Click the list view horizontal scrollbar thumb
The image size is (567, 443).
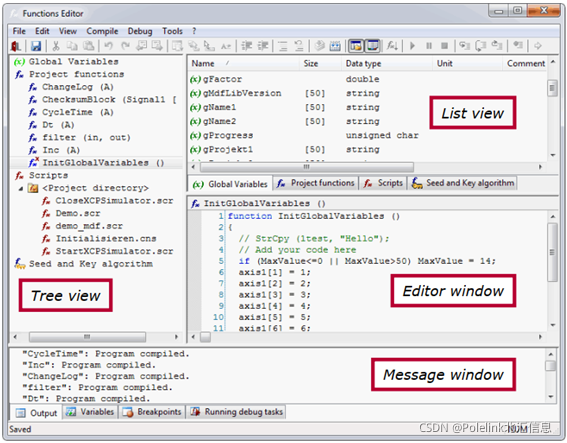[x=307, y=167]
